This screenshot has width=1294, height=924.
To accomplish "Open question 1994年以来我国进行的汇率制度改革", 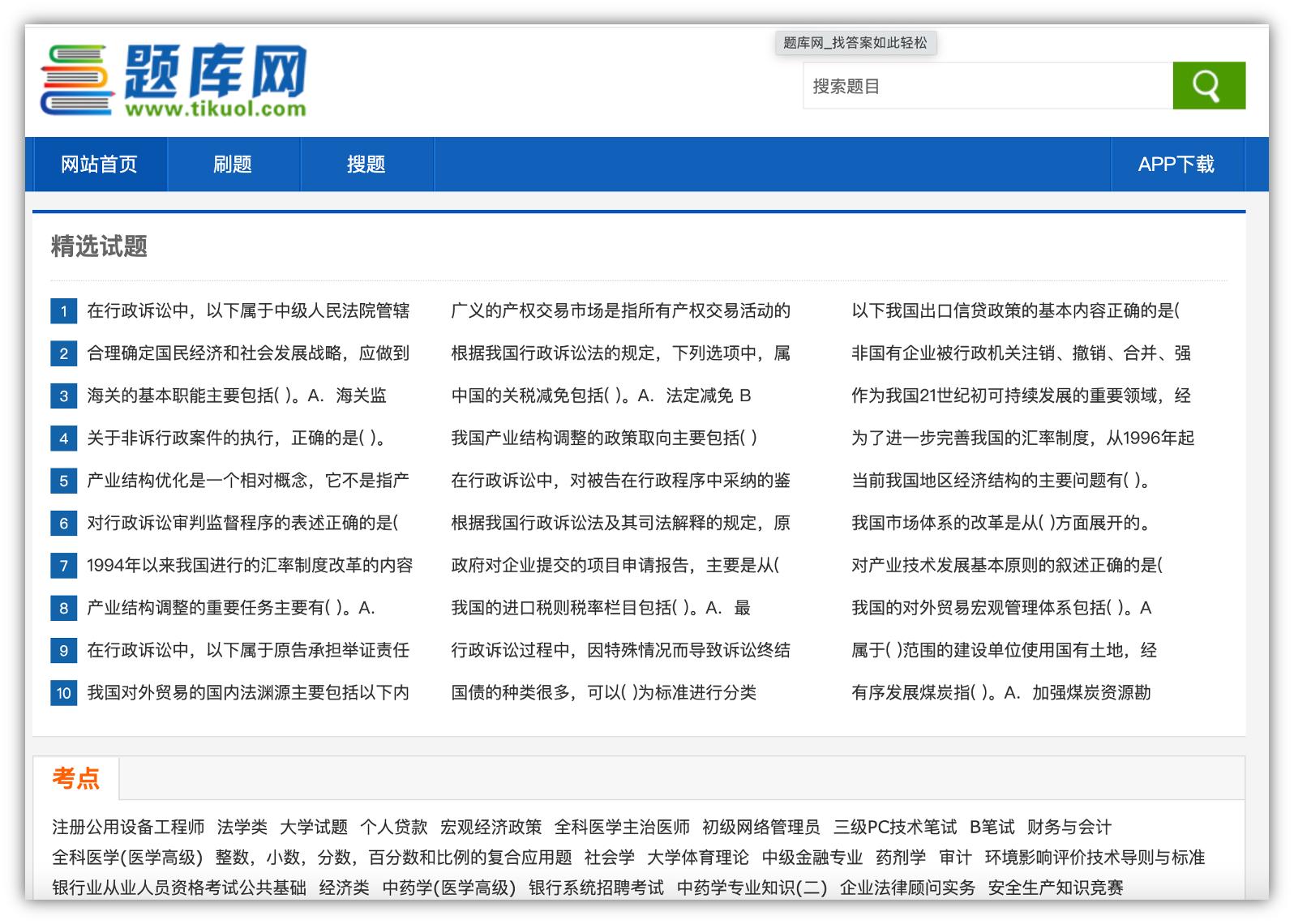I will click(x=250, y=565).
